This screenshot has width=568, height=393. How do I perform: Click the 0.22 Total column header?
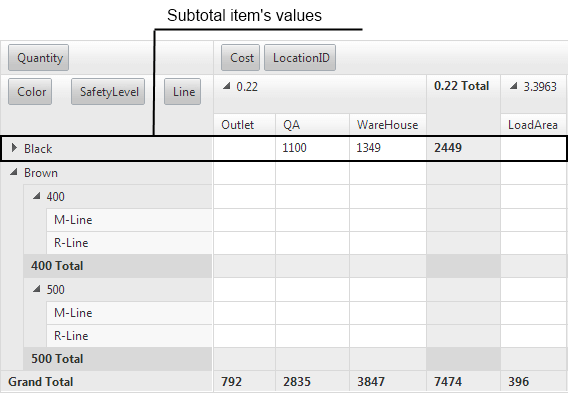[x=463, y=105]
